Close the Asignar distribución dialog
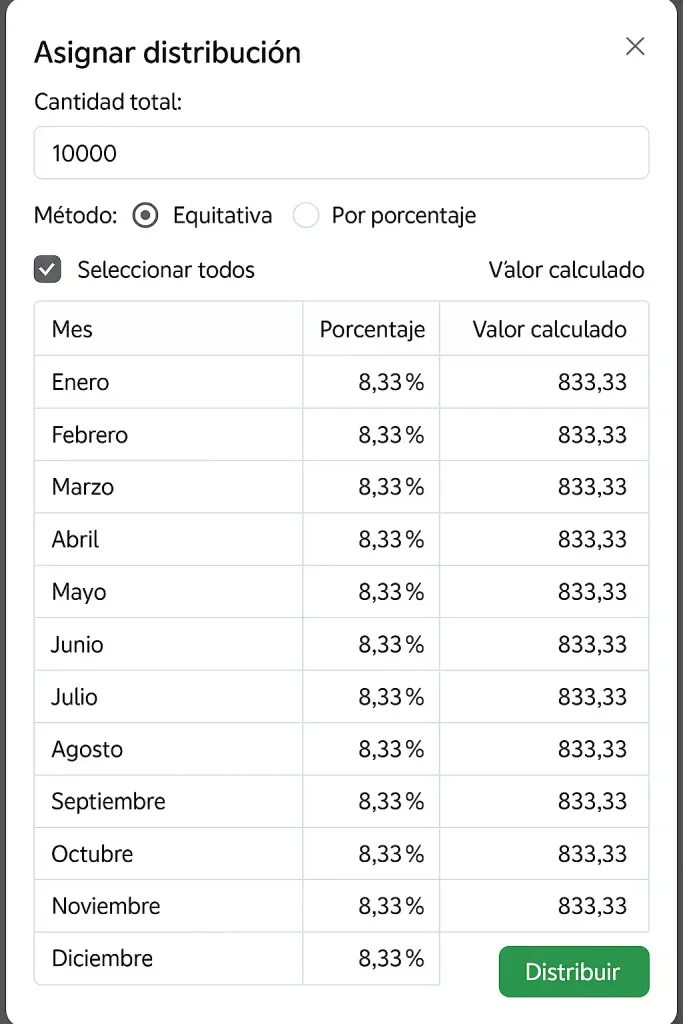The height and width of the screenshot is (1024, 683). point(635,47)
